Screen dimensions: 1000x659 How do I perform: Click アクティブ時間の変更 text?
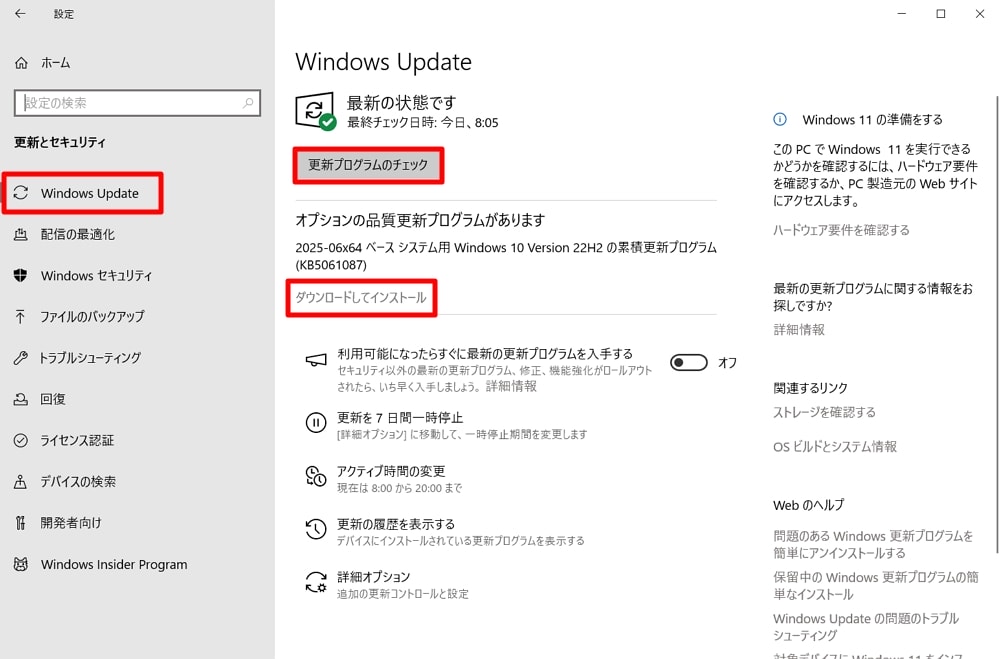391,471
